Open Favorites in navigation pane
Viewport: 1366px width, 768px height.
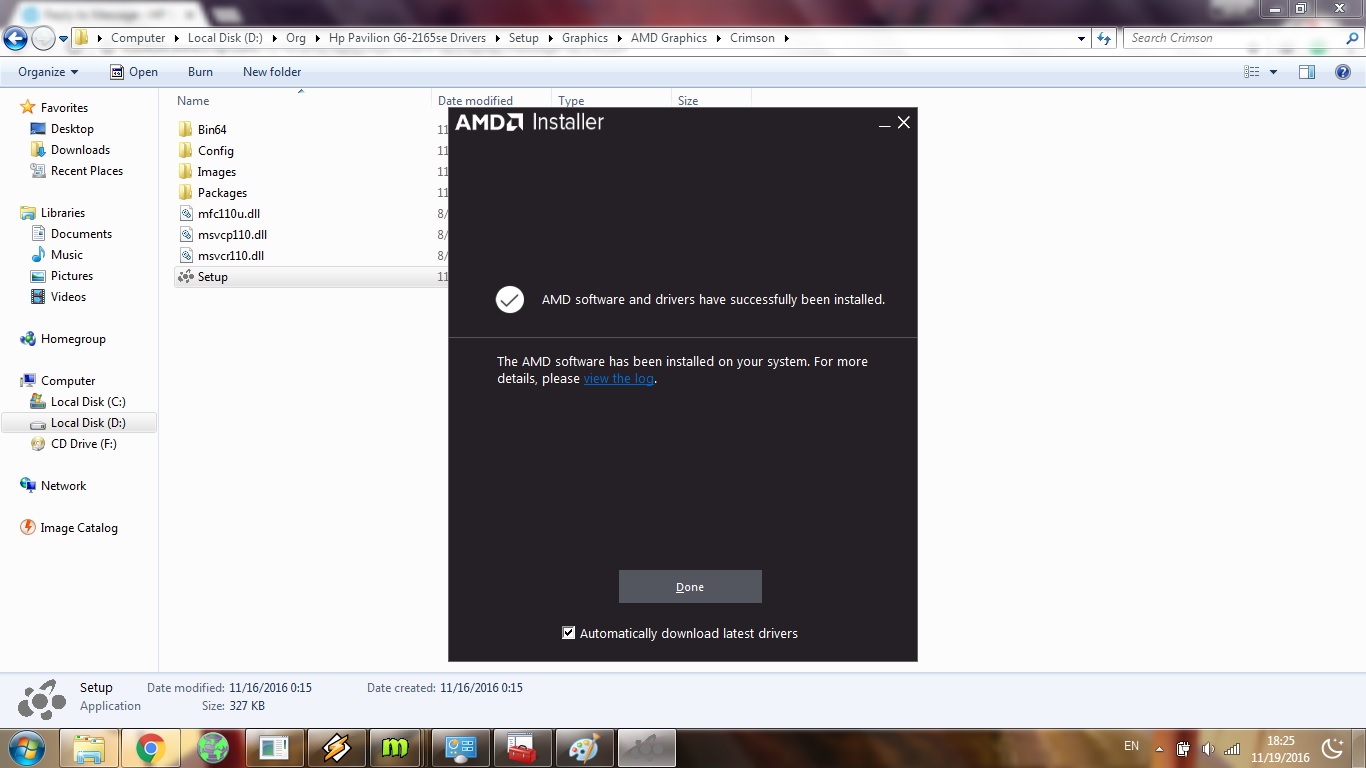pyautogui.click(x=64, y=108)
